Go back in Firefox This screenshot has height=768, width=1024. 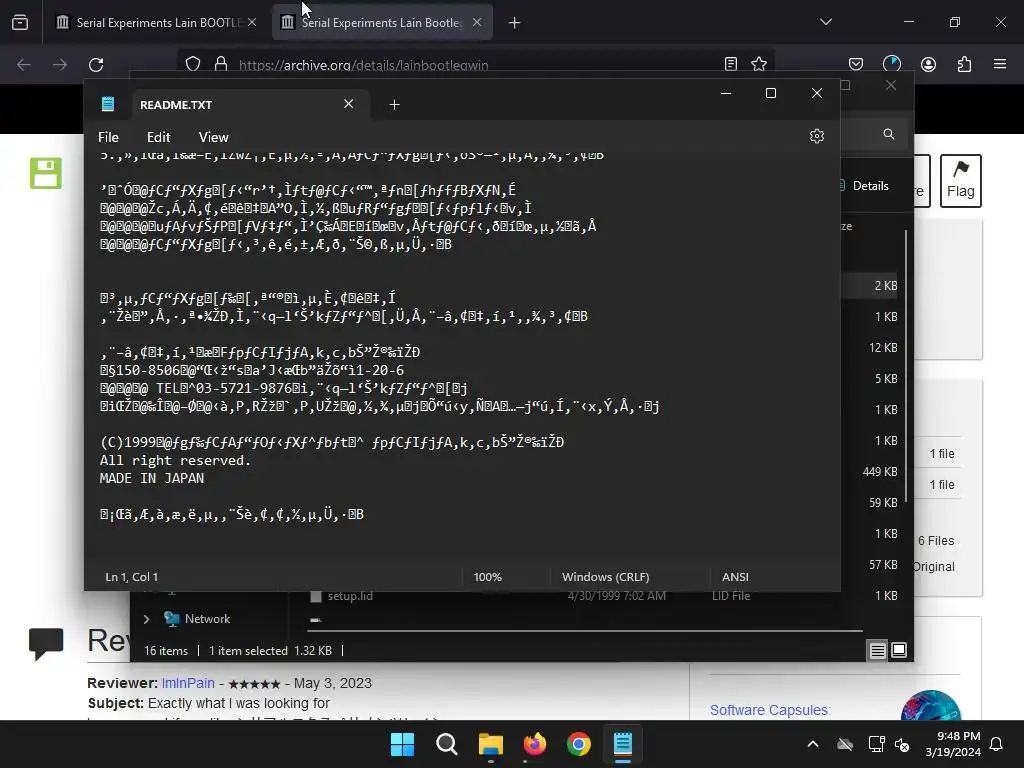(24, 65)
